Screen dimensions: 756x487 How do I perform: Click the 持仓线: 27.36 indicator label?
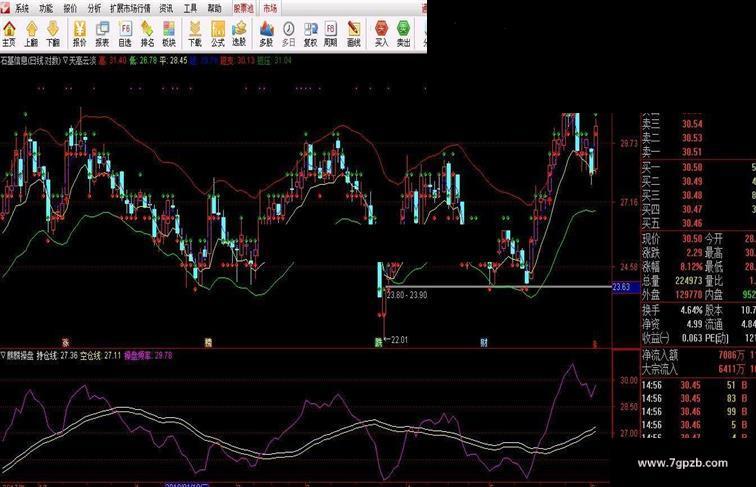(57, 356)
